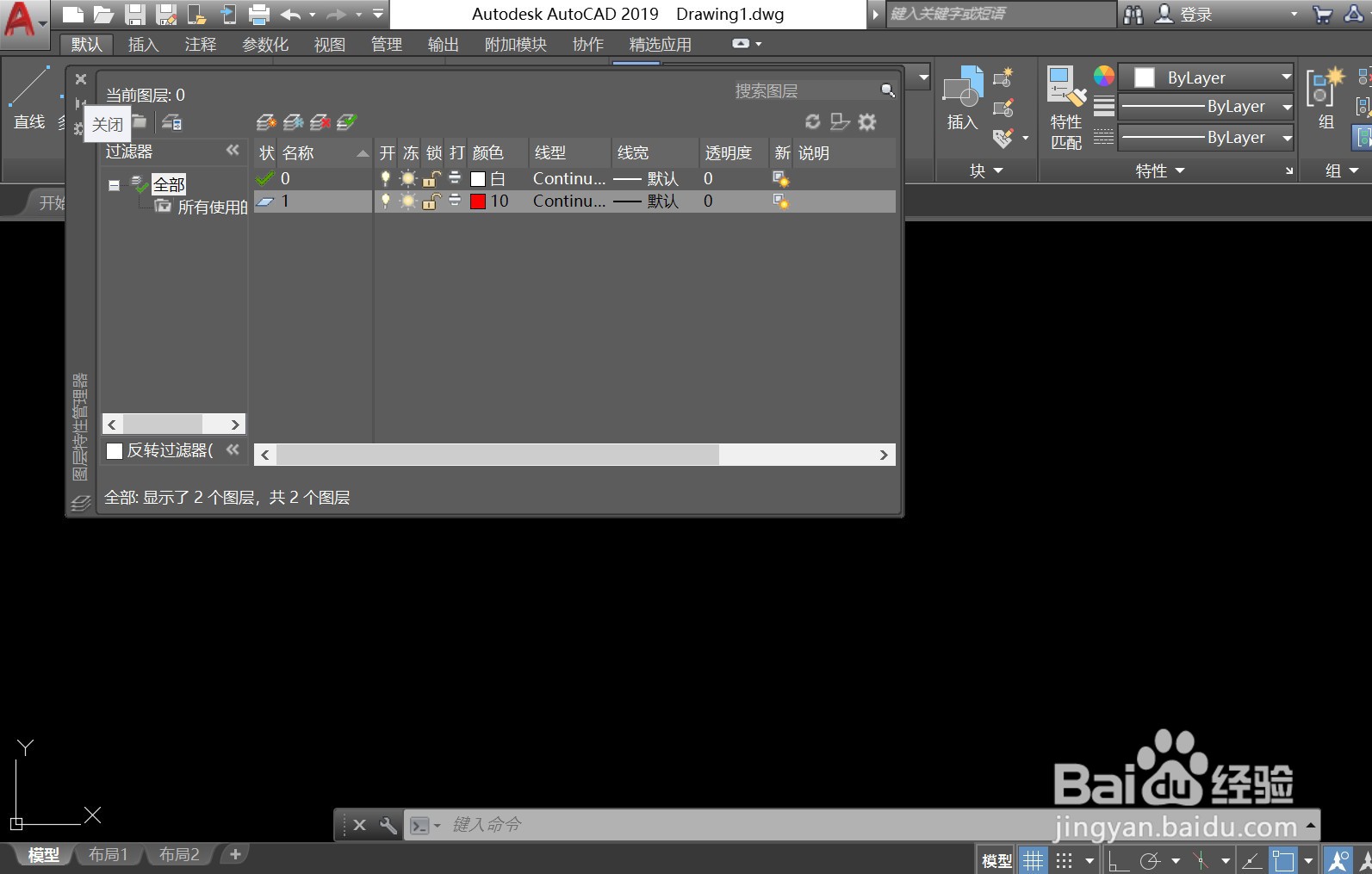1372x874 pixels.
Task: Click the command line close X button
Action: (x=360, y=825)
